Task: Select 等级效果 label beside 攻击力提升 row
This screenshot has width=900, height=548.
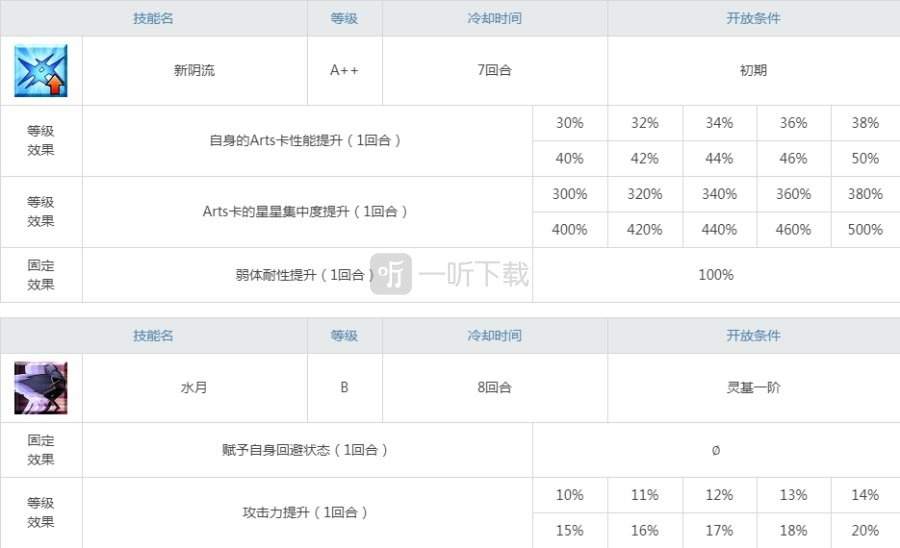Action: click(41, 512)
